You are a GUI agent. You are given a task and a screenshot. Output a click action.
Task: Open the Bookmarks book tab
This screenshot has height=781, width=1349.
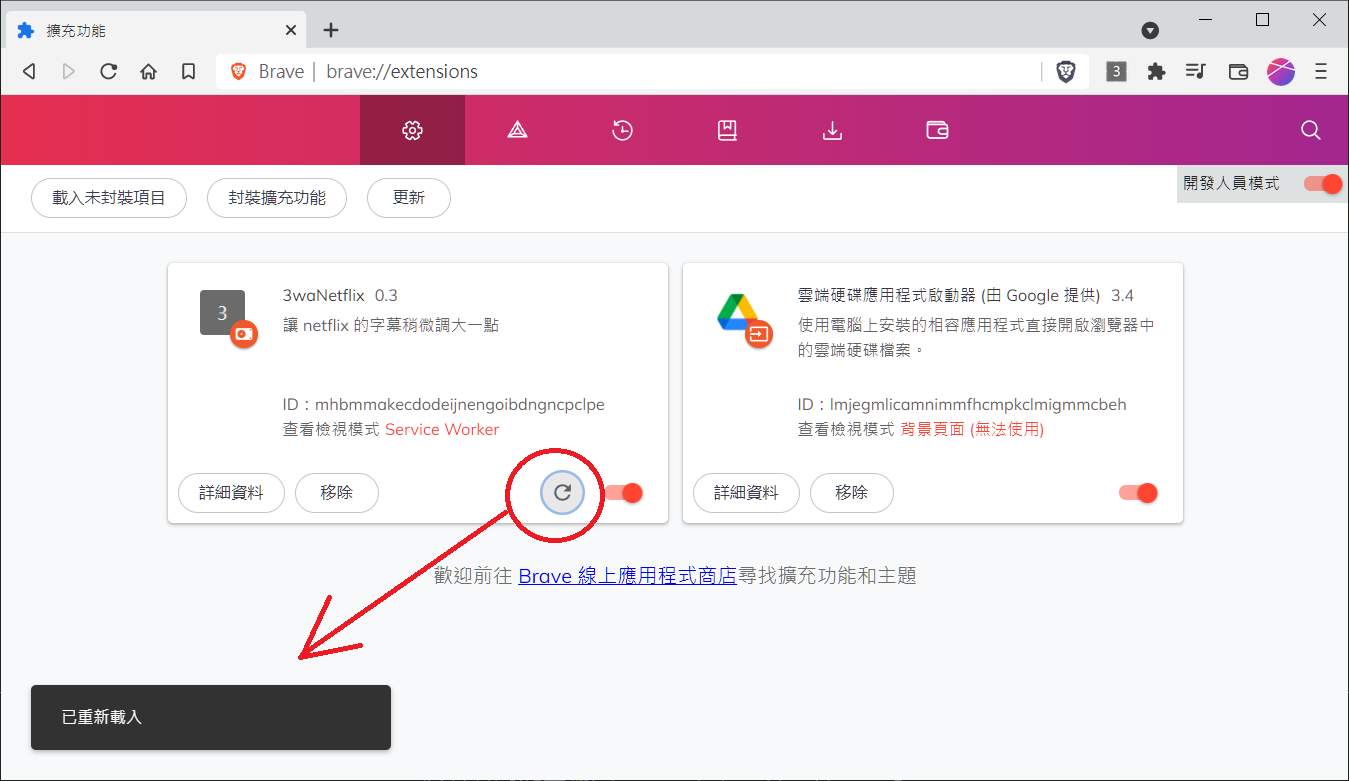point(727,130)
